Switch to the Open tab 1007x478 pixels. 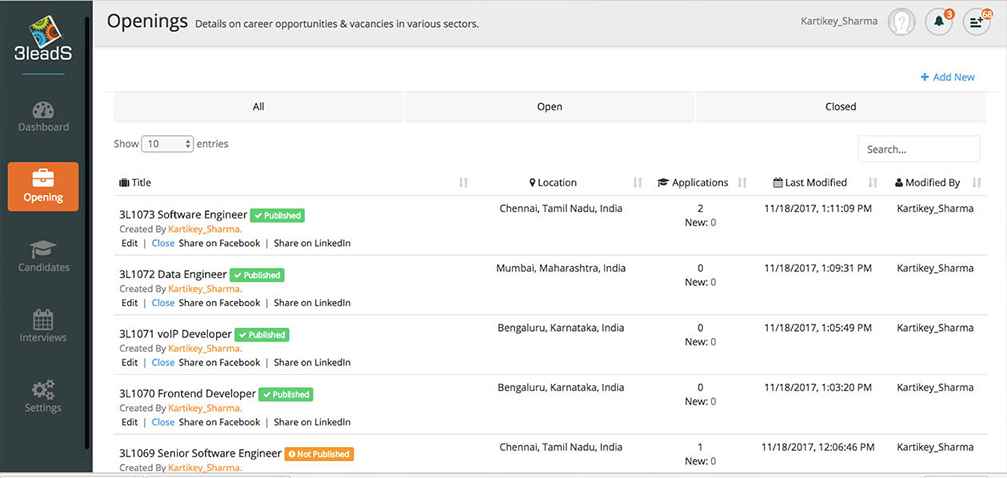pos(549,107)
